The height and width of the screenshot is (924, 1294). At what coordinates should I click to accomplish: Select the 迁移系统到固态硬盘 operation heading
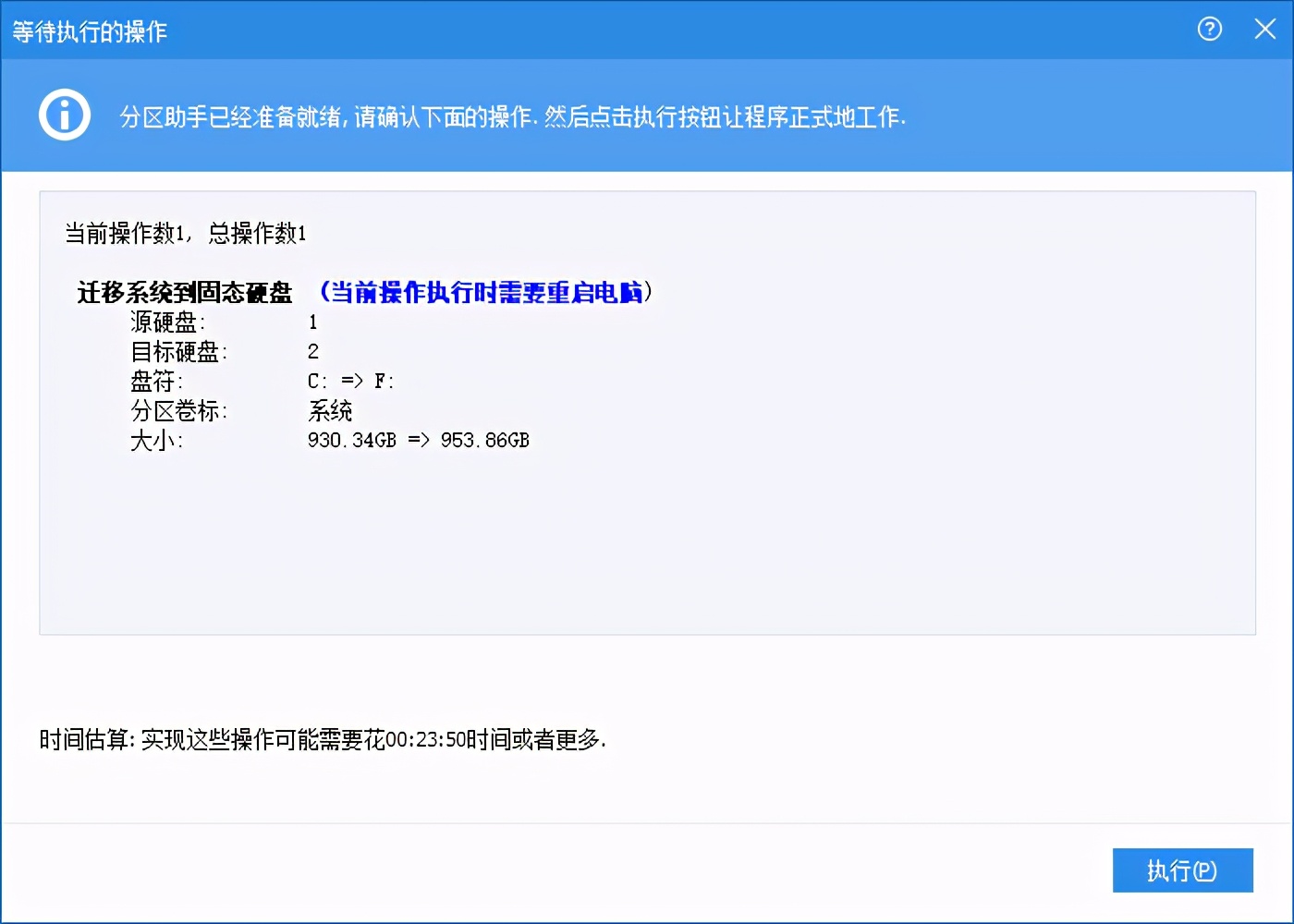pos(183,292)
